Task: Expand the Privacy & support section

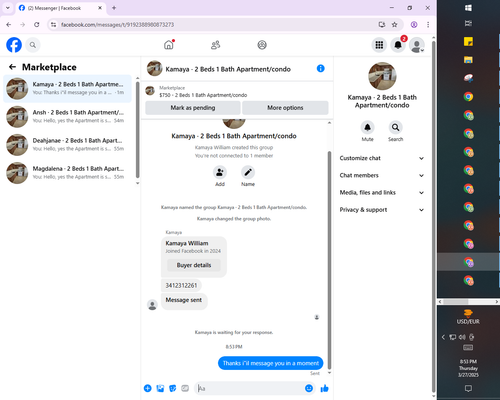Action: [x=382, y=210]
